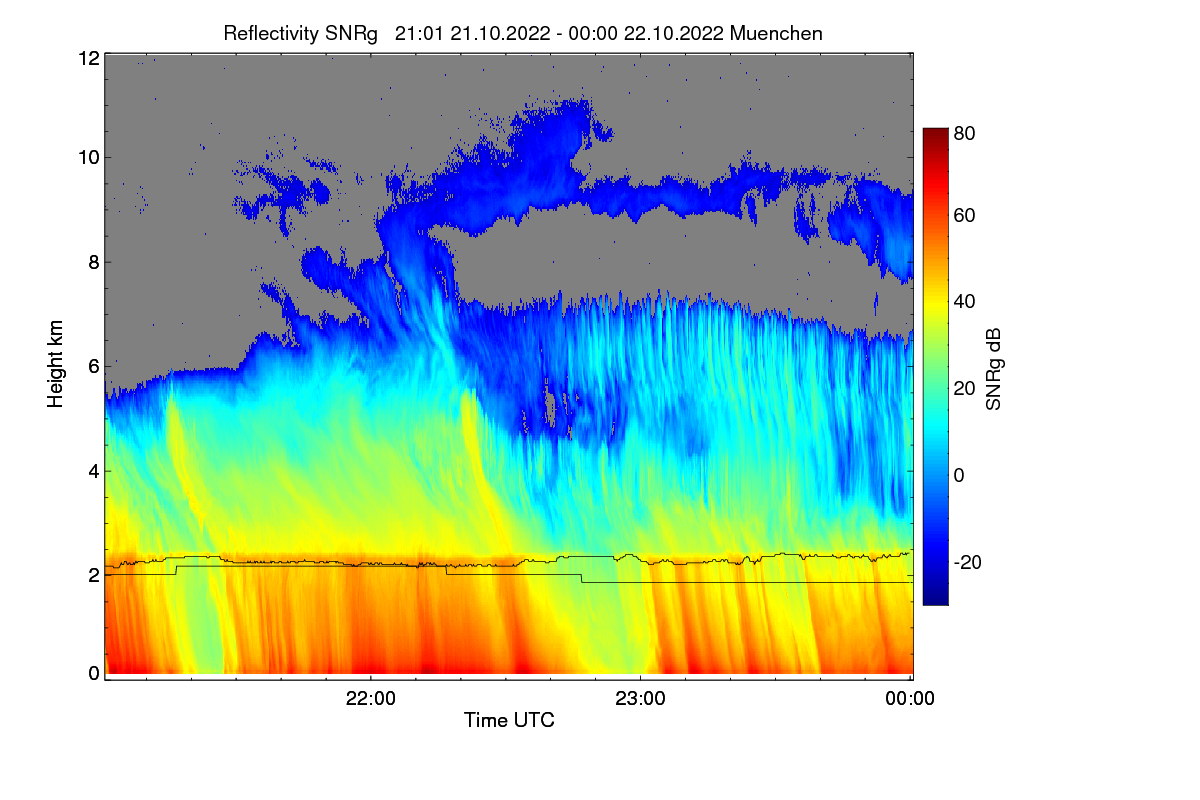Click the 22:00 time axis tick label
Image resolution: width=1200 pixels, height=800 pixels.
tap(370, 699)
